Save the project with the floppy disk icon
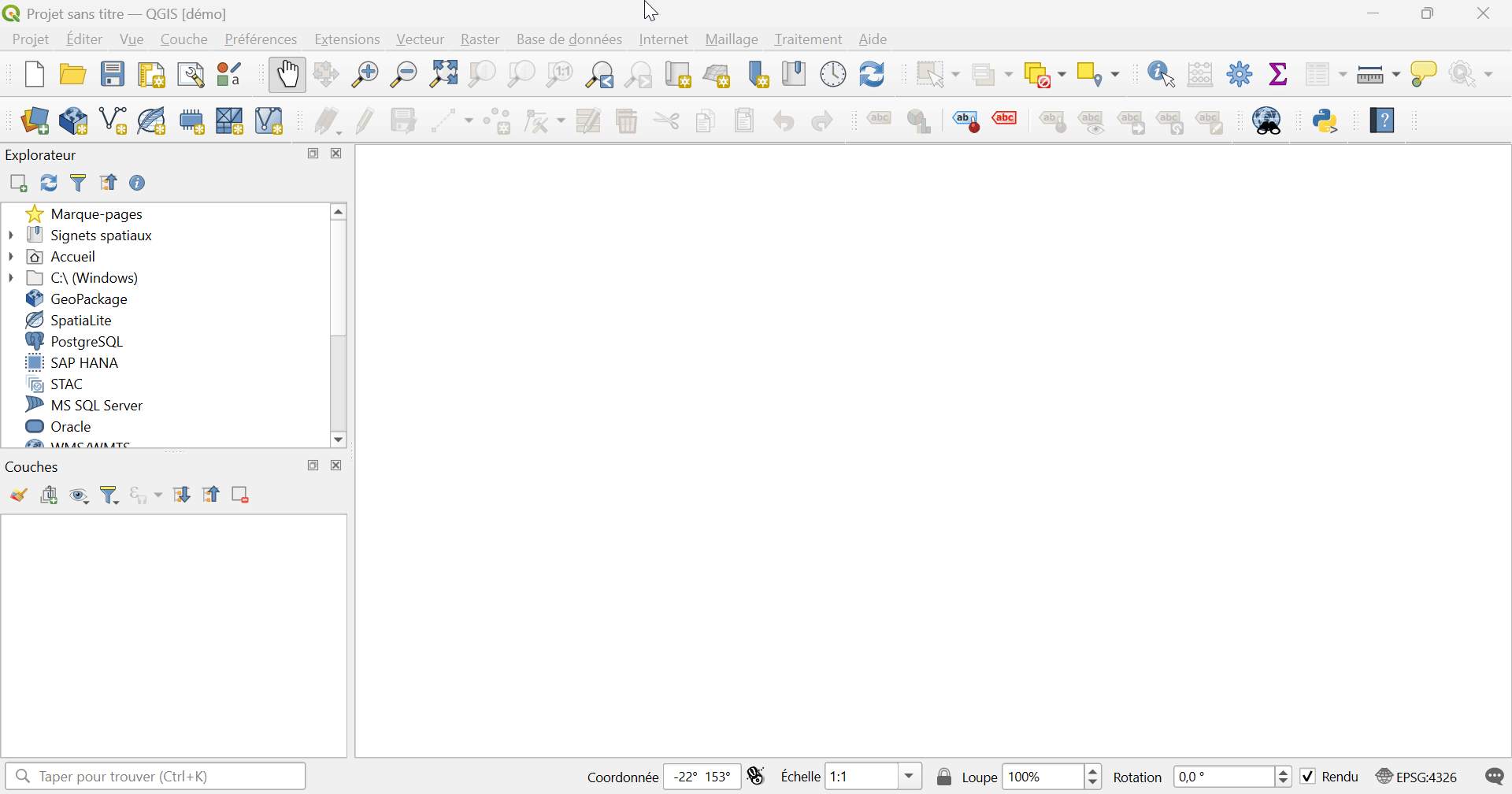The image size is (1512, 794). (113, 74)
